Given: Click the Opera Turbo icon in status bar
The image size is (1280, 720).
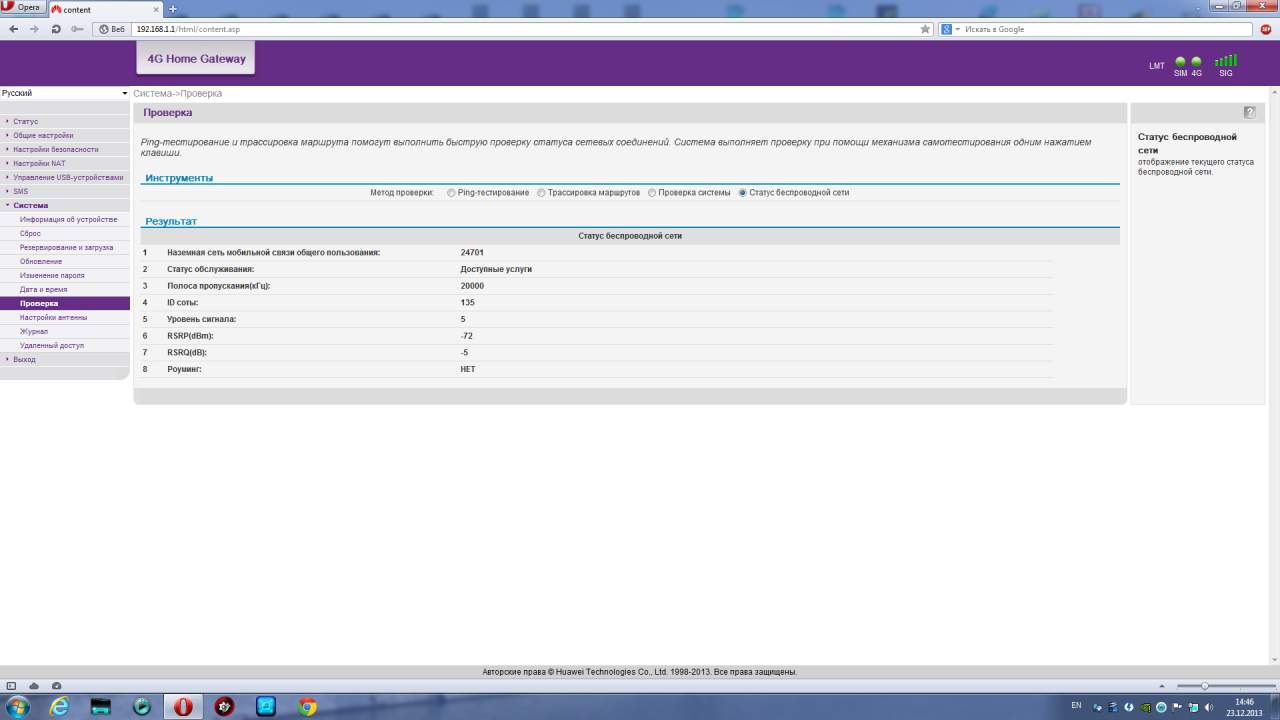Looking at the screenshot, I should [x=56, y=686].
